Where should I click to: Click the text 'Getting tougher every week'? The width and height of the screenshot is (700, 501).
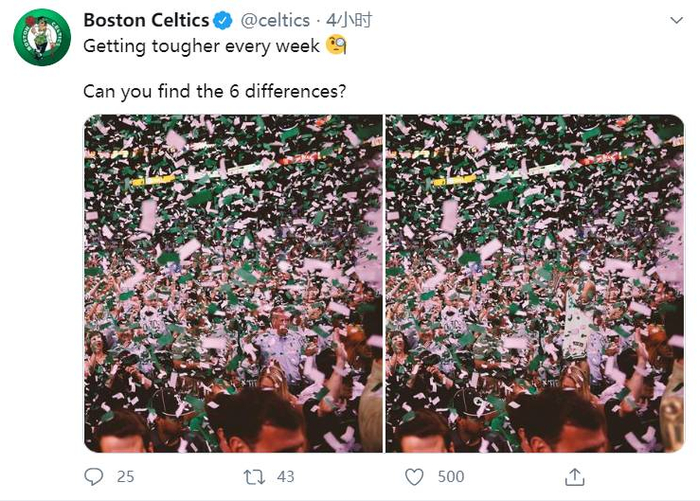(x=202, y=46)
